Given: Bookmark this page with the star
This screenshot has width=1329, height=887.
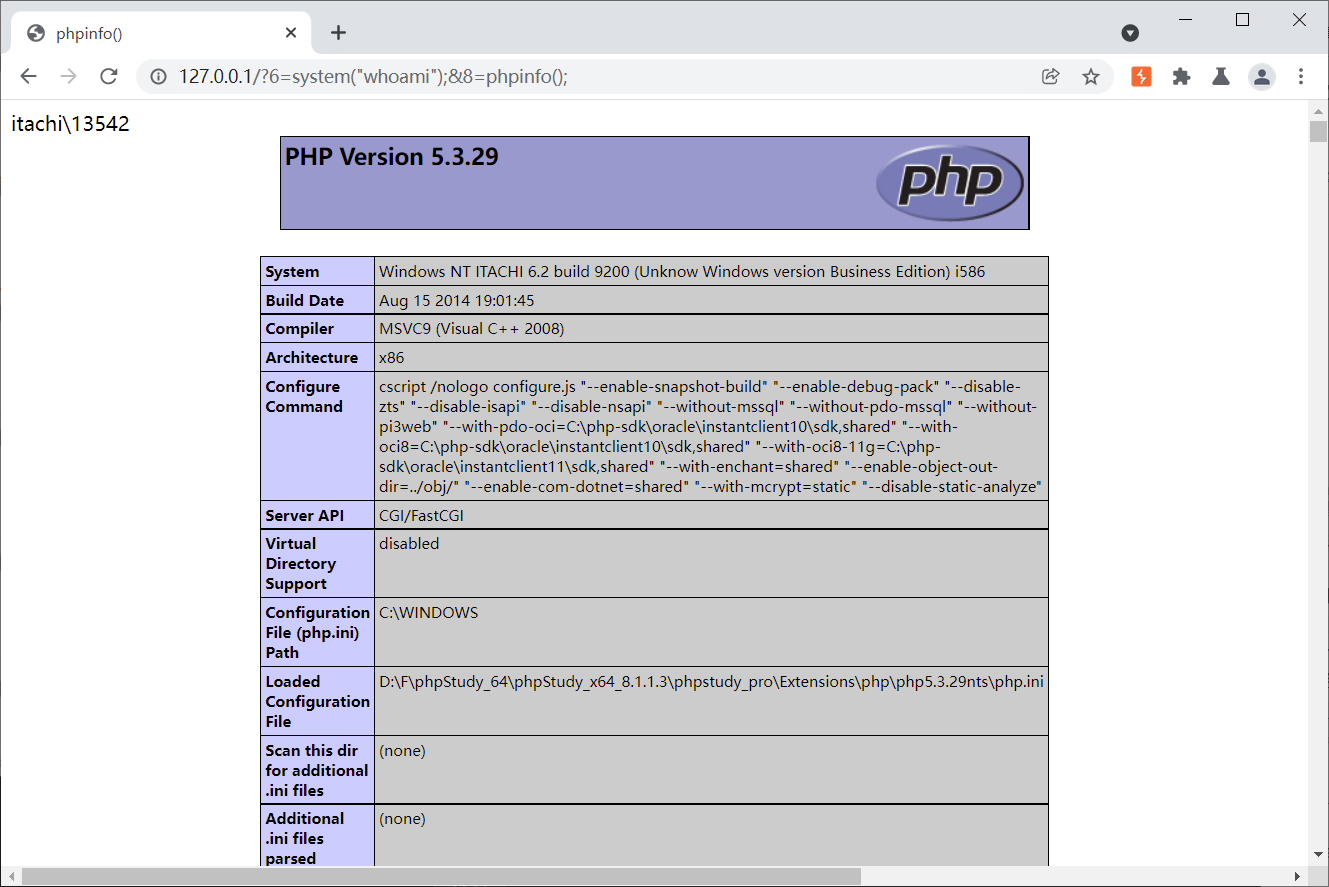Looking at the screenshot, I should [1091, 77].
